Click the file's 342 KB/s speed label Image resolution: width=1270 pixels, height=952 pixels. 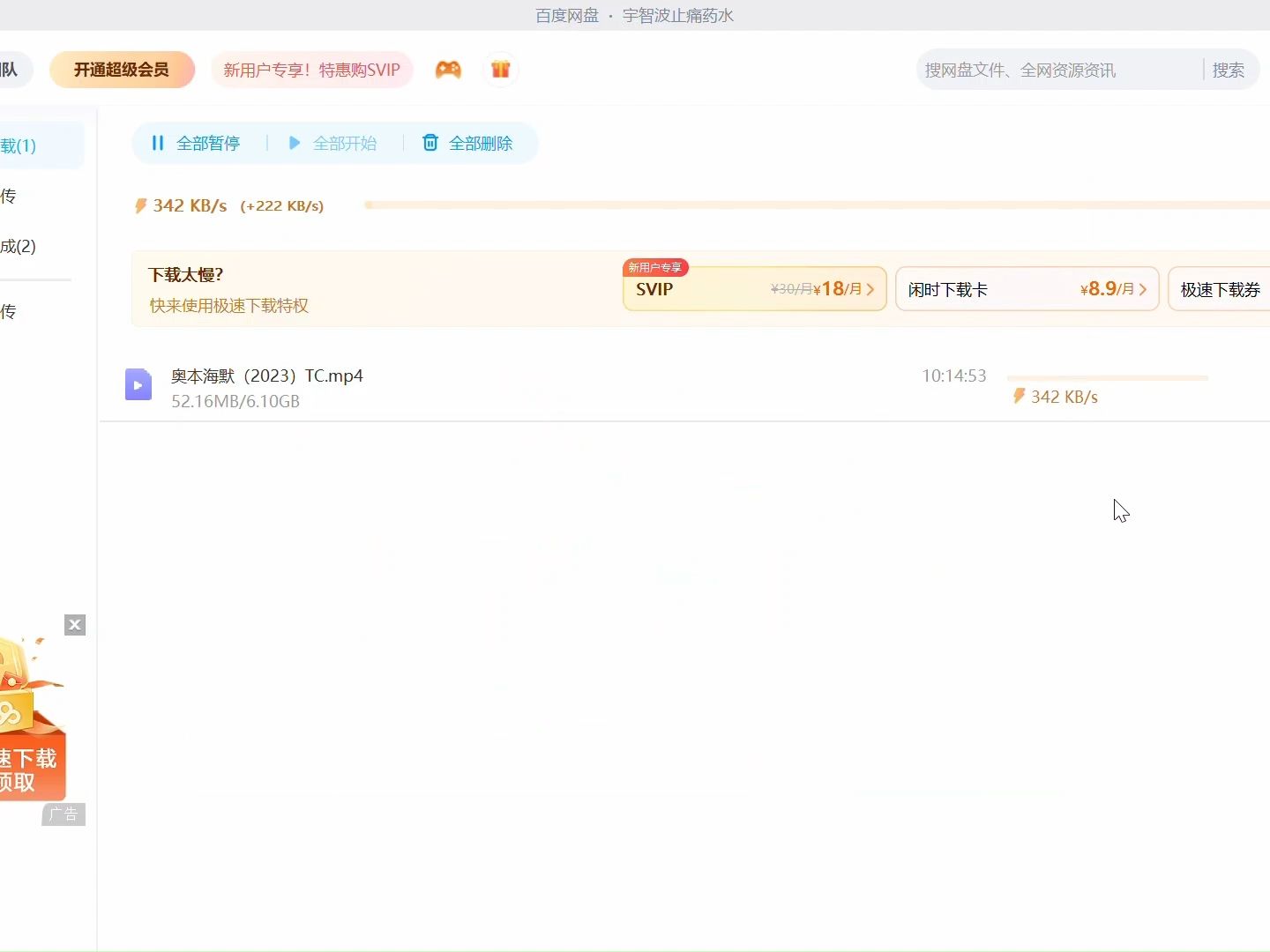click(x=1065, y=397)
